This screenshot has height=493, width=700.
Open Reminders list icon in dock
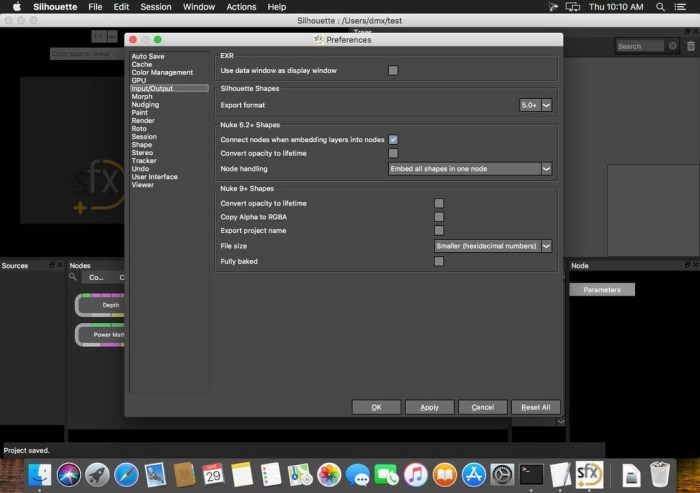[271, 475]
